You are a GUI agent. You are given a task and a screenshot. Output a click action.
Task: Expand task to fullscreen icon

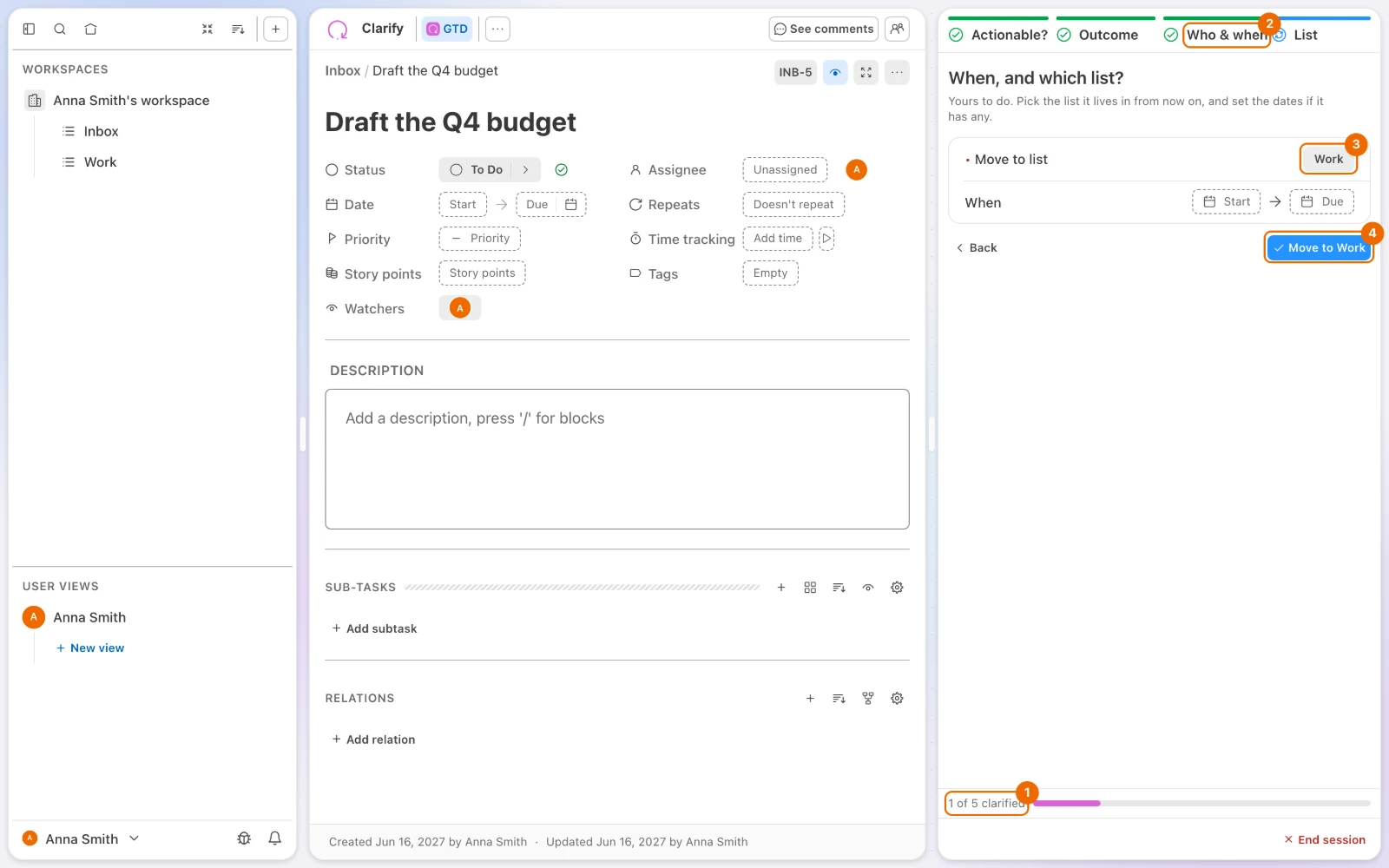click(866, 72)
